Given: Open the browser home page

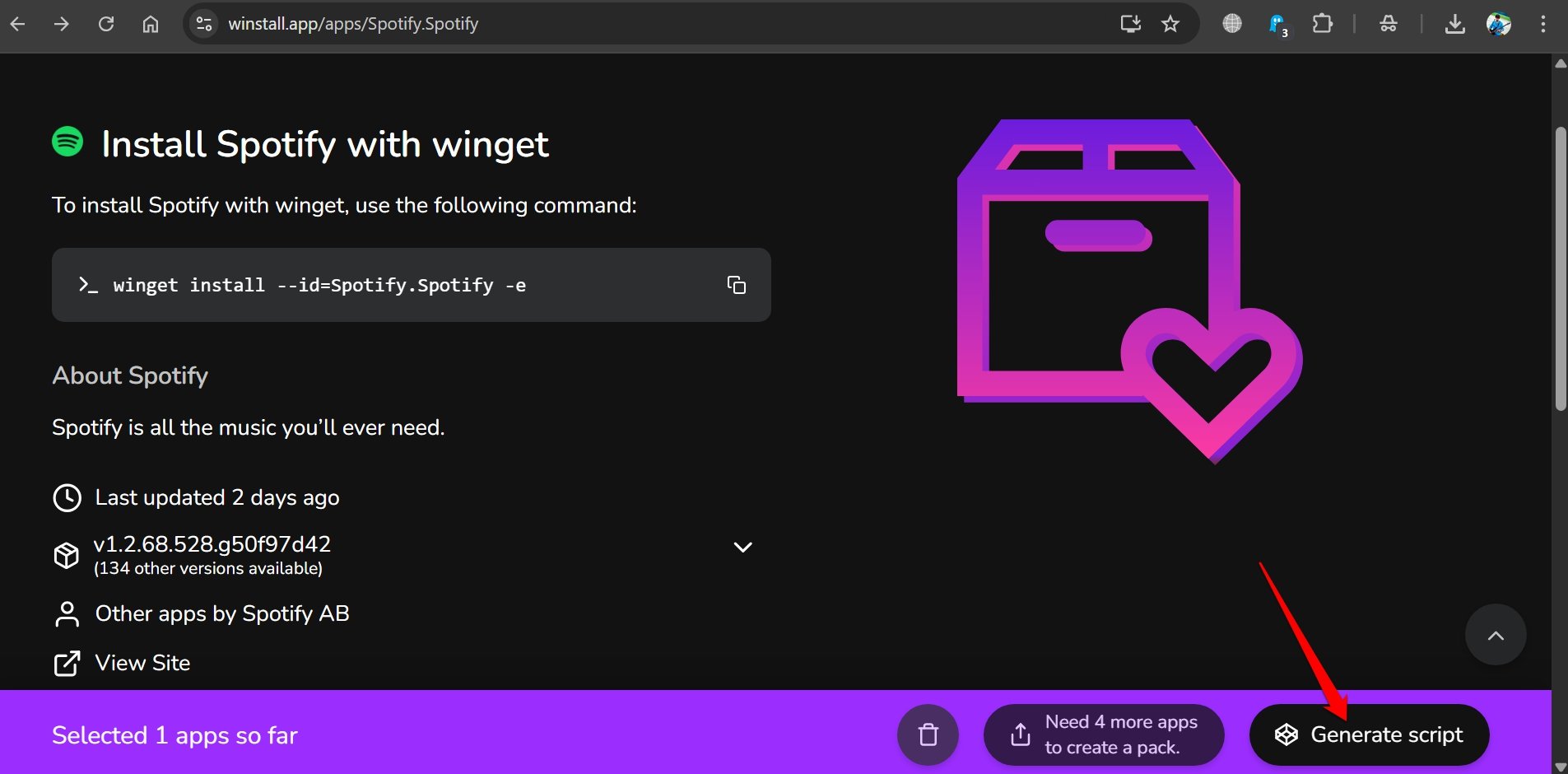Looking at the screenshot, I should pos(151,24).
